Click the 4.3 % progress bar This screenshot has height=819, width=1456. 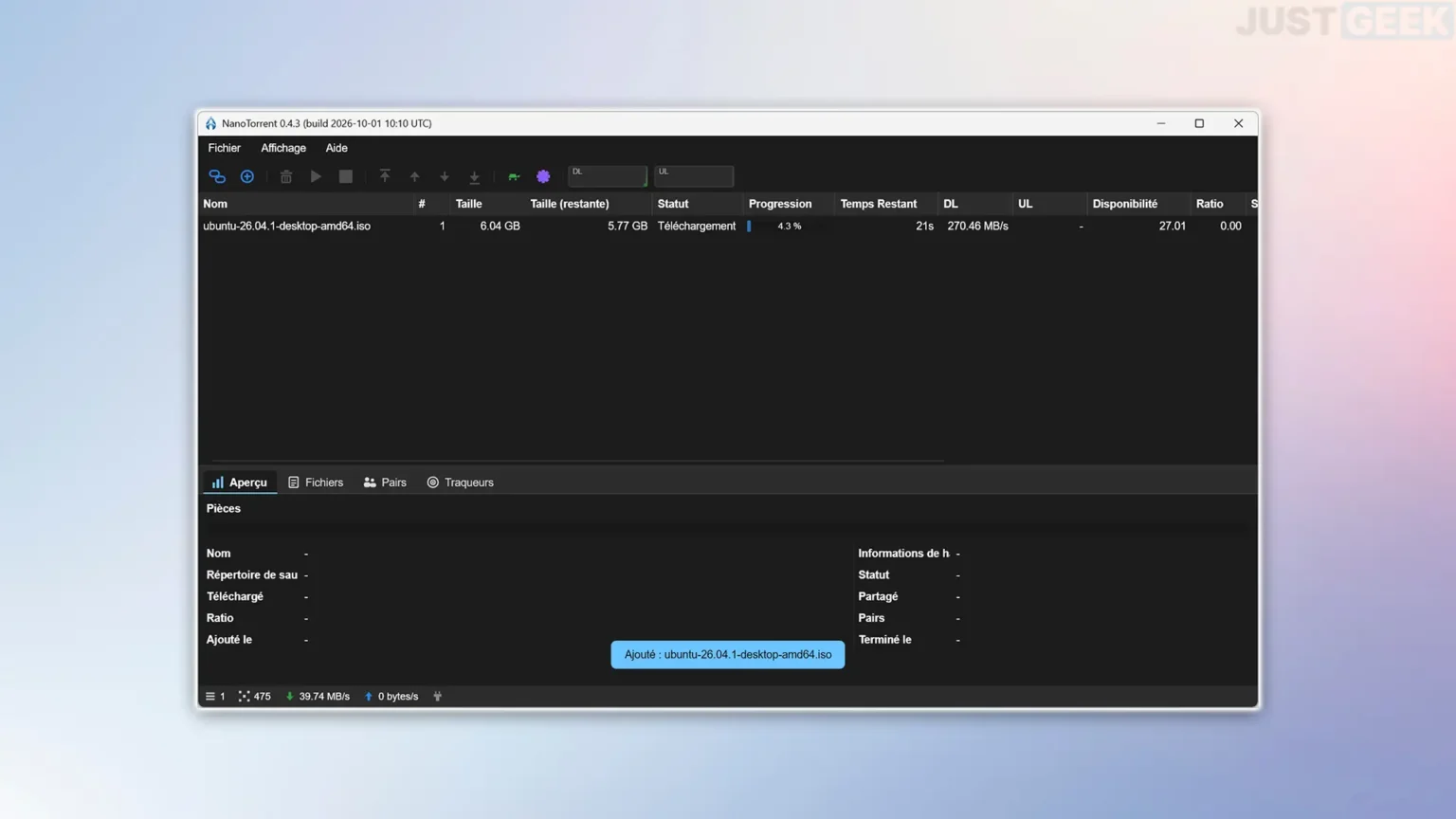(x=789, y=227)
